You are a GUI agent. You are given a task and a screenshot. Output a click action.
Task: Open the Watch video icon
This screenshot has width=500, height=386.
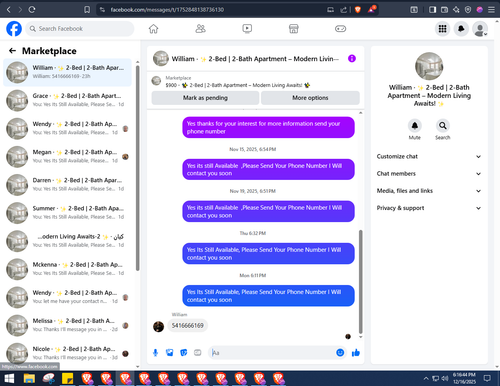pyautogui.click(x=247, y=29)
